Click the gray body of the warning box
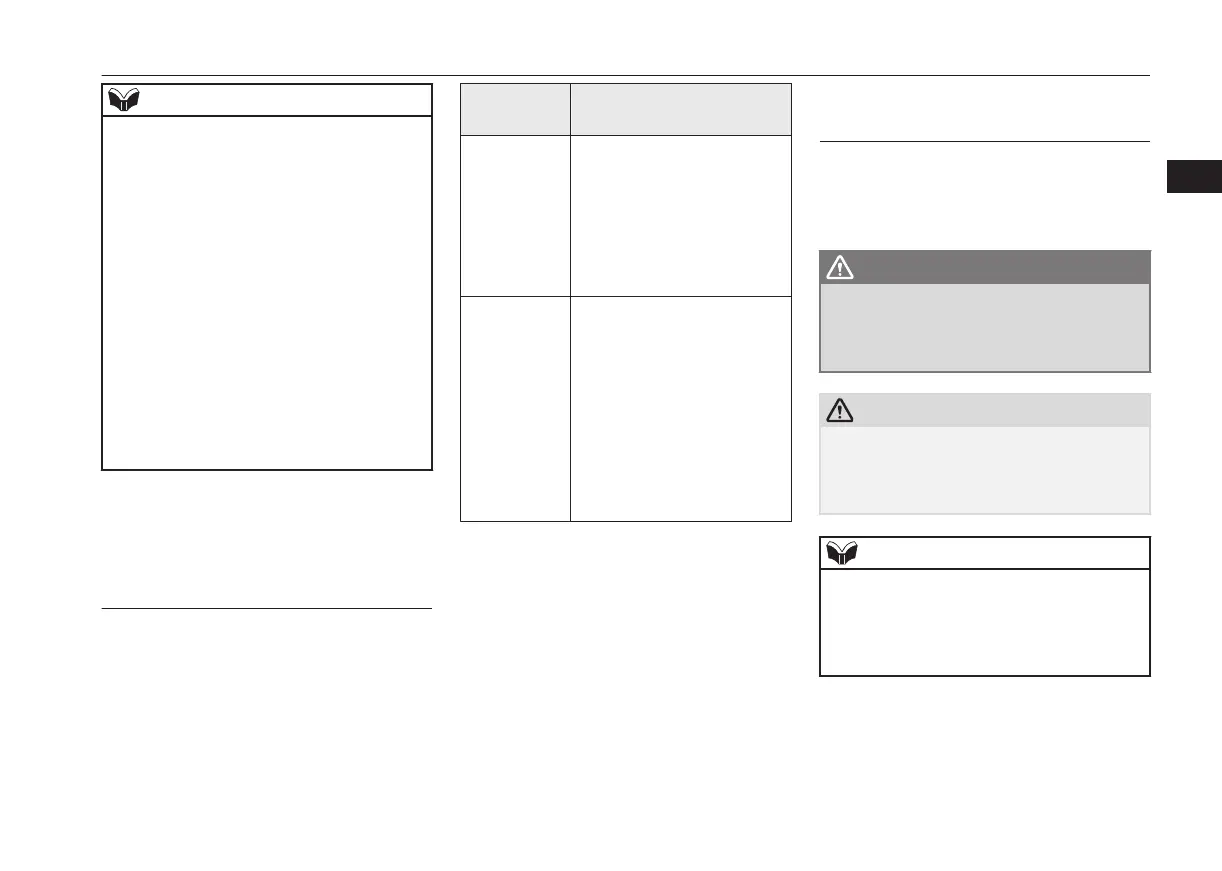1222x871 pixels. click(984, 327)
